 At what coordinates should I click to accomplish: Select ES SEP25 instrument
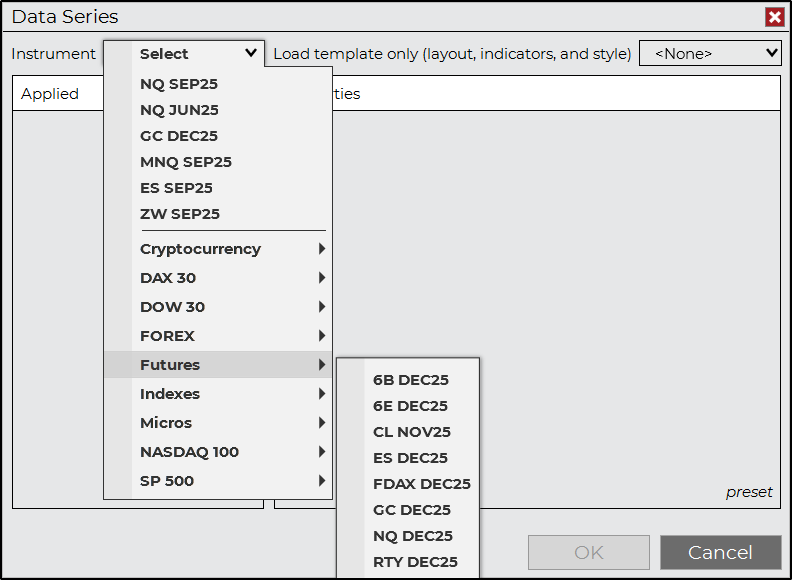click(218, 188)
